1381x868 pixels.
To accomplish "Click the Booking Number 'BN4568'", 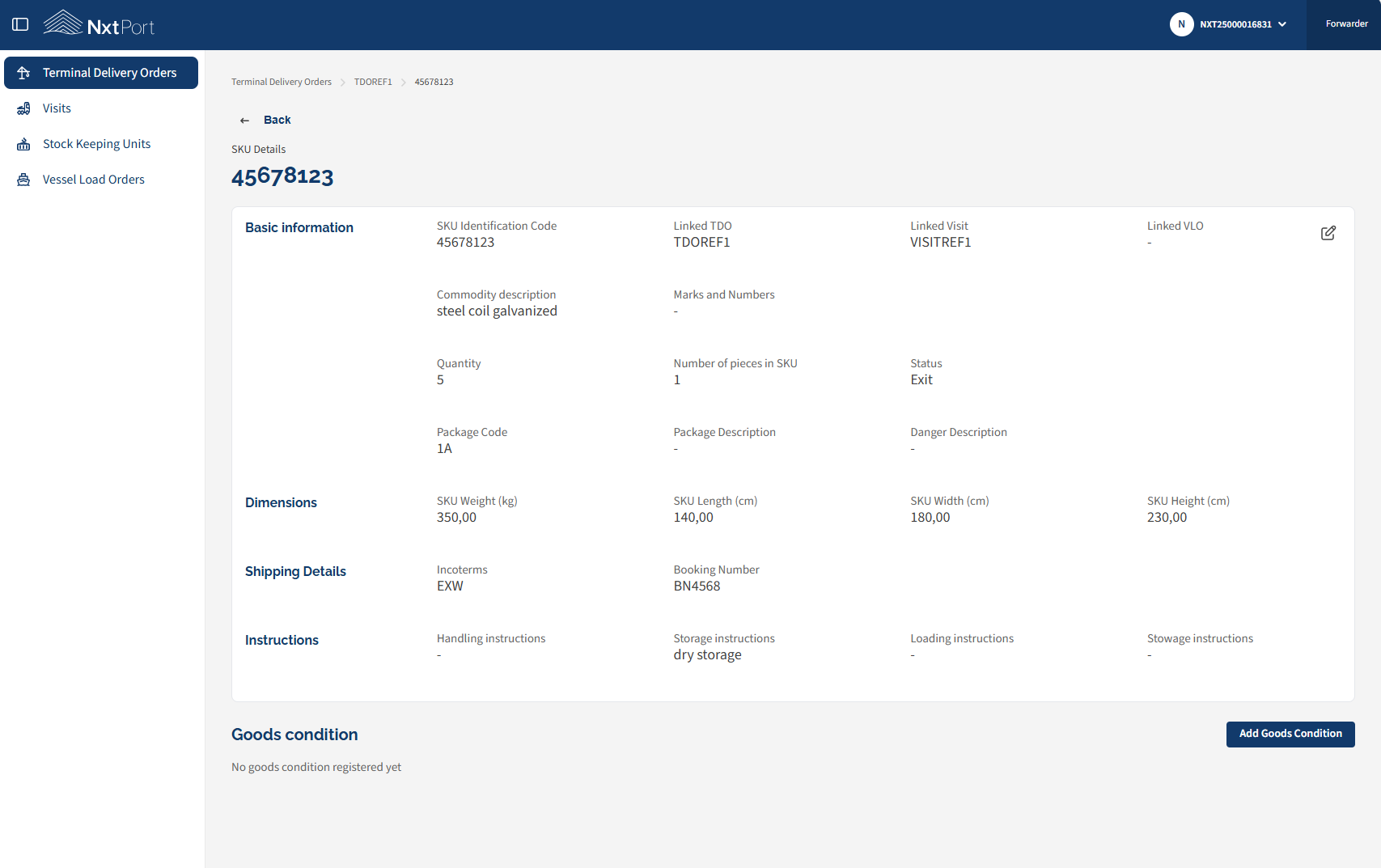I will [x=697, y=586].
